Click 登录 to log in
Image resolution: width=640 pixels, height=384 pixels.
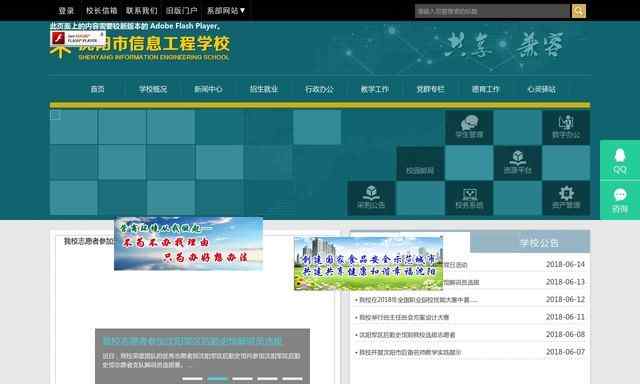coord(66,11)
